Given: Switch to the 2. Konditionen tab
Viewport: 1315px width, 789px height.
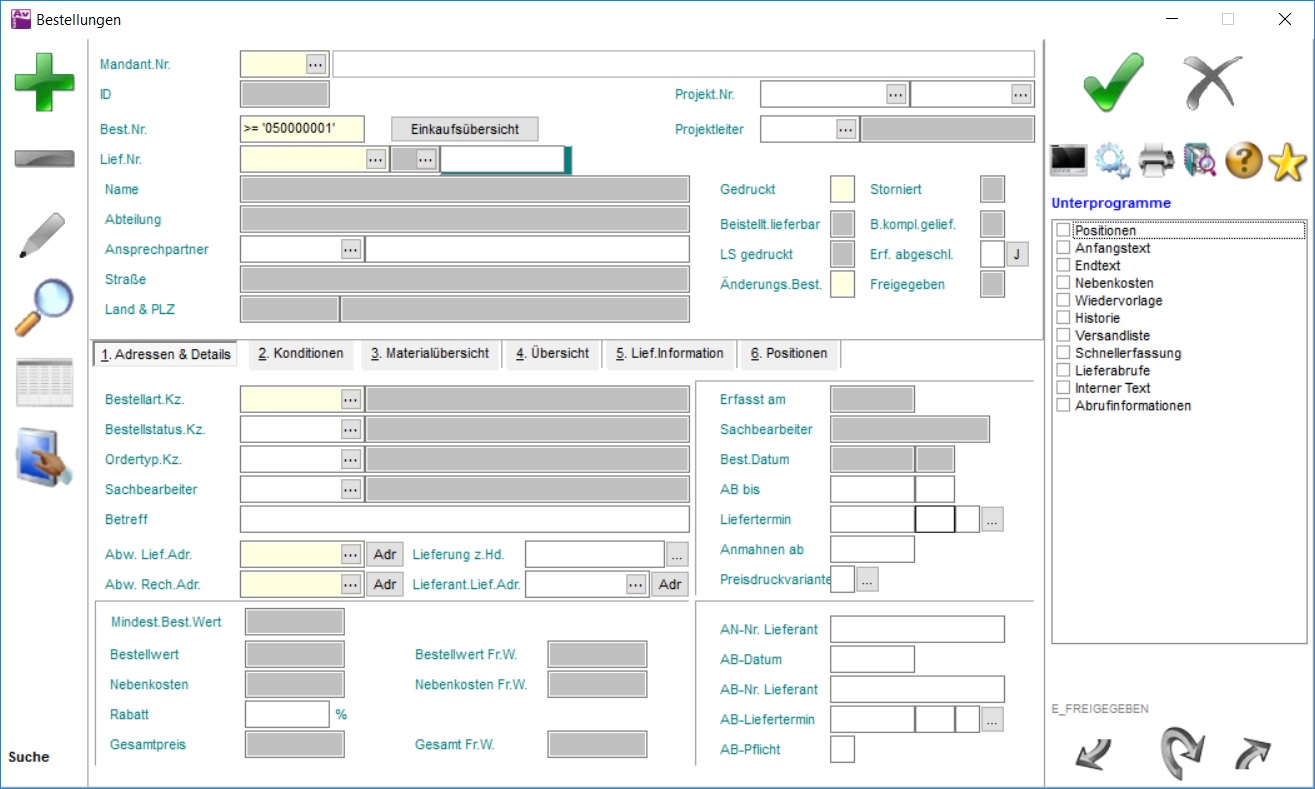Looking at the screenshot, I should pyautogui.click(x=300, y=354).
